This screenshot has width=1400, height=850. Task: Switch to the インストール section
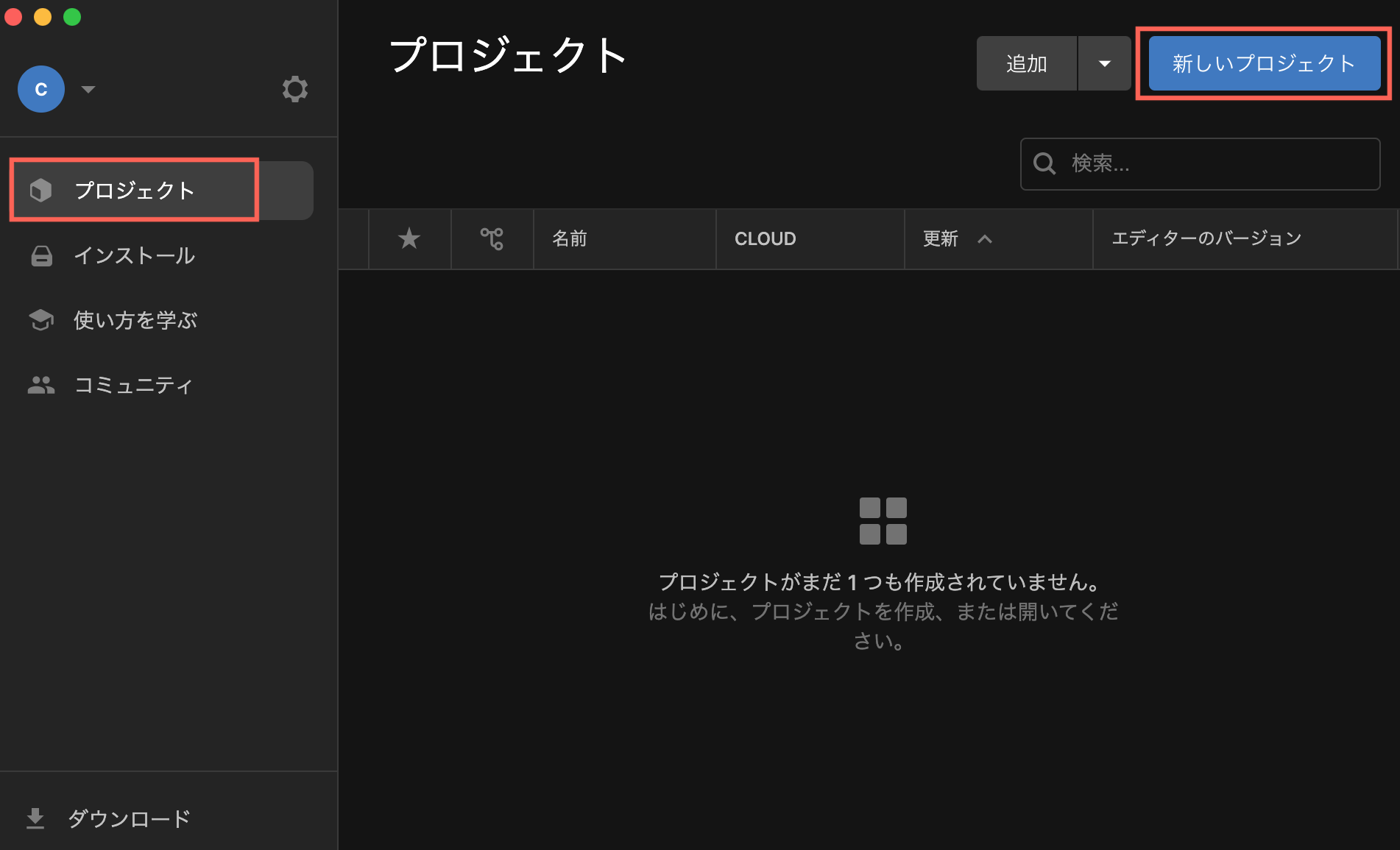[135, 256]
